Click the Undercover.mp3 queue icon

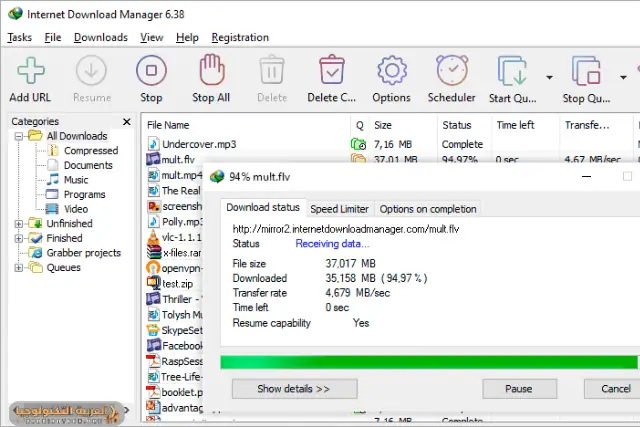pos(358,144)
